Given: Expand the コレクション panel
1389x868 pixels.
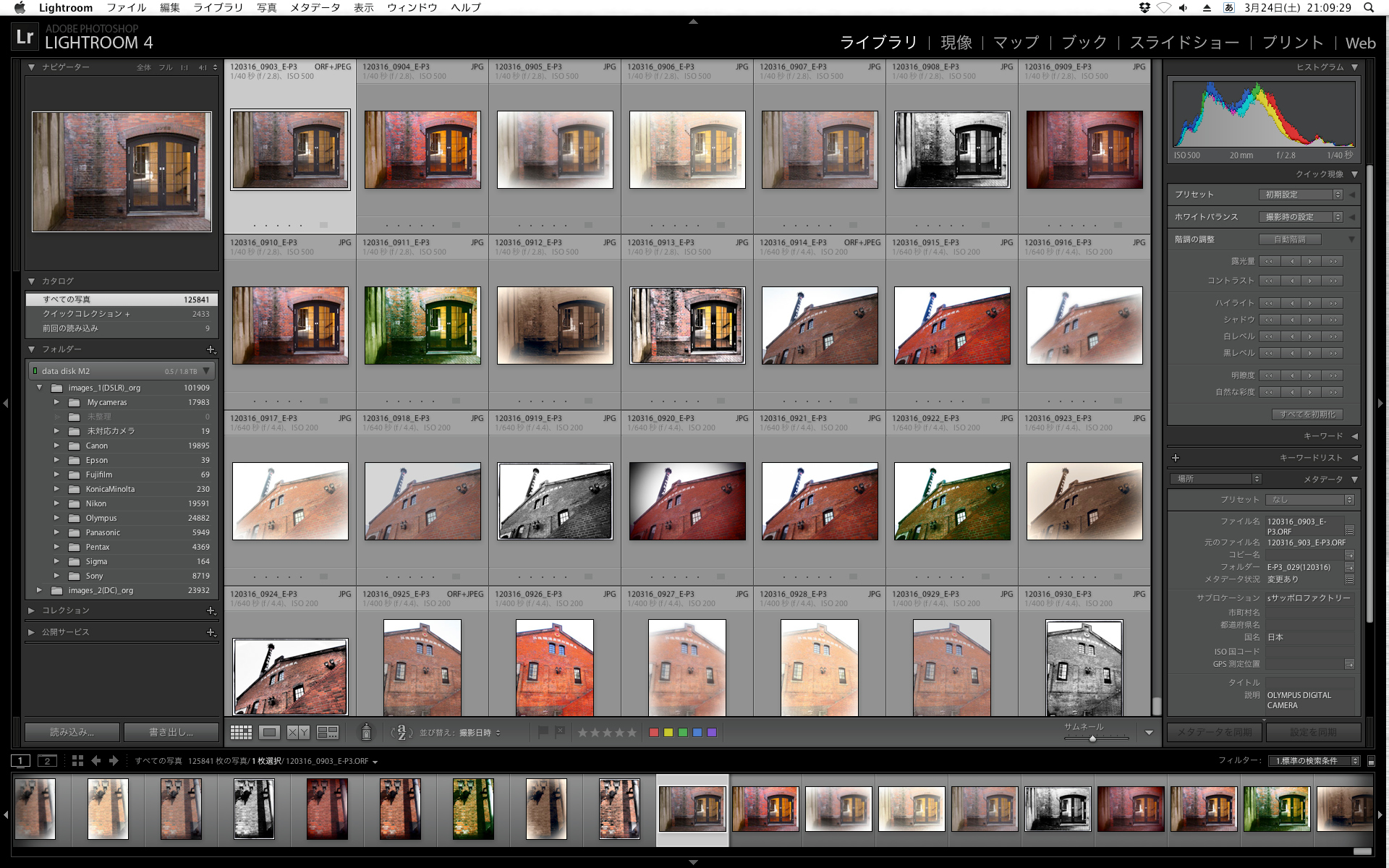Looking at the screenshot, I should click(x=31, y=610).
